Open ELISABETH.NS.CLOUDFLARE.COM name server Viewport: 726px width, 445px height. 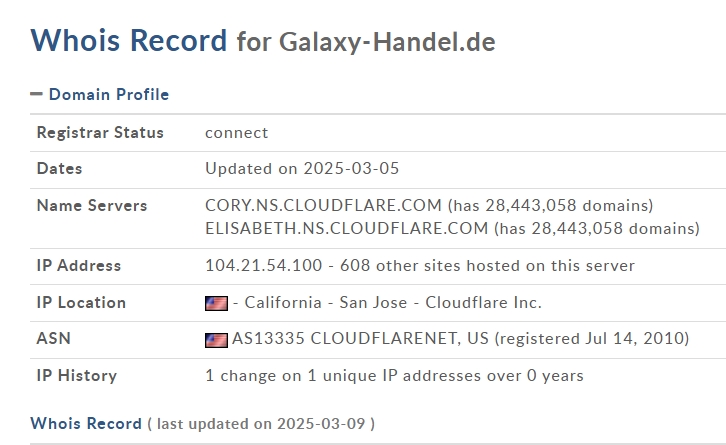pos(346,228)
